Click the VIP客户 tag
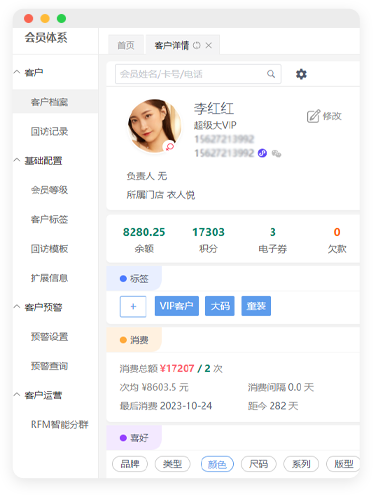Screen dimensions: 373x495 point(177,306)
